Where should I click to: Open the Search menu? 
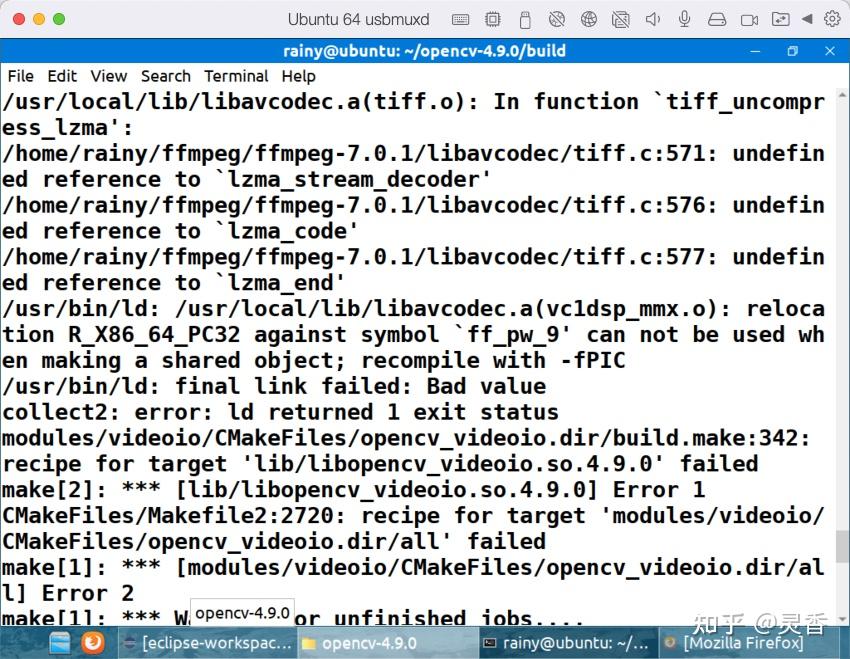click(x=166, y=76)
